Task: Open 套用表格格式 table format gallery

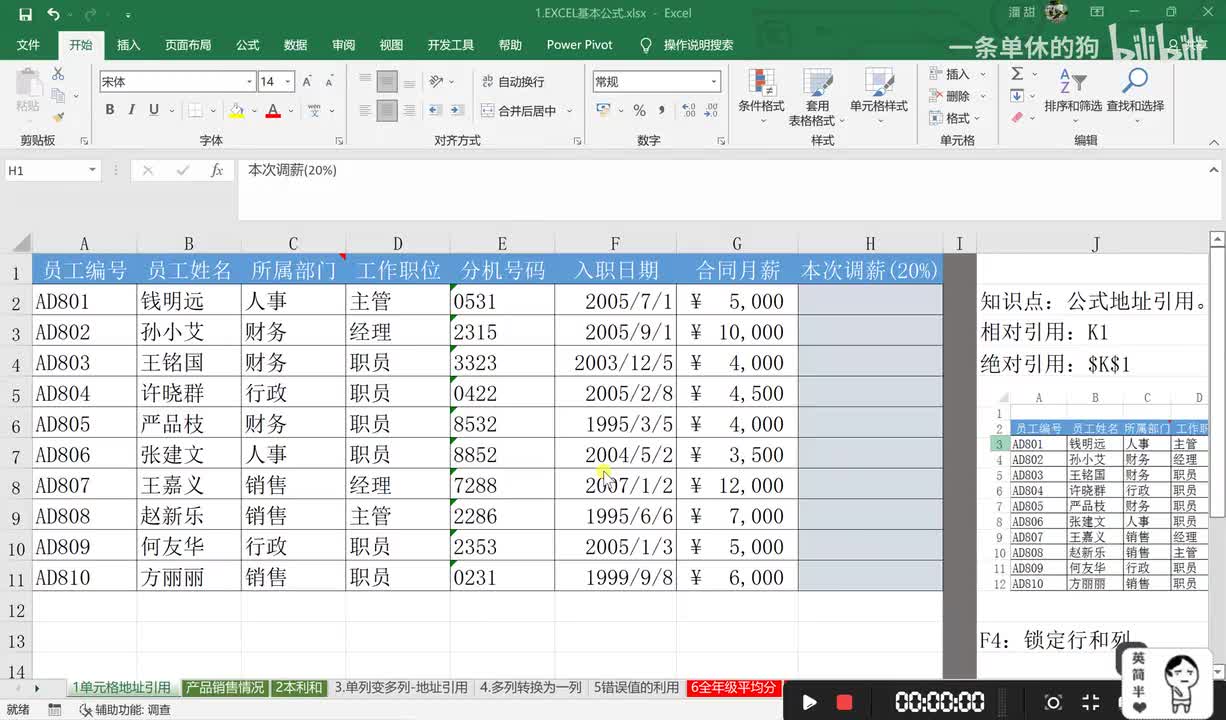Action: coord(817,96)
